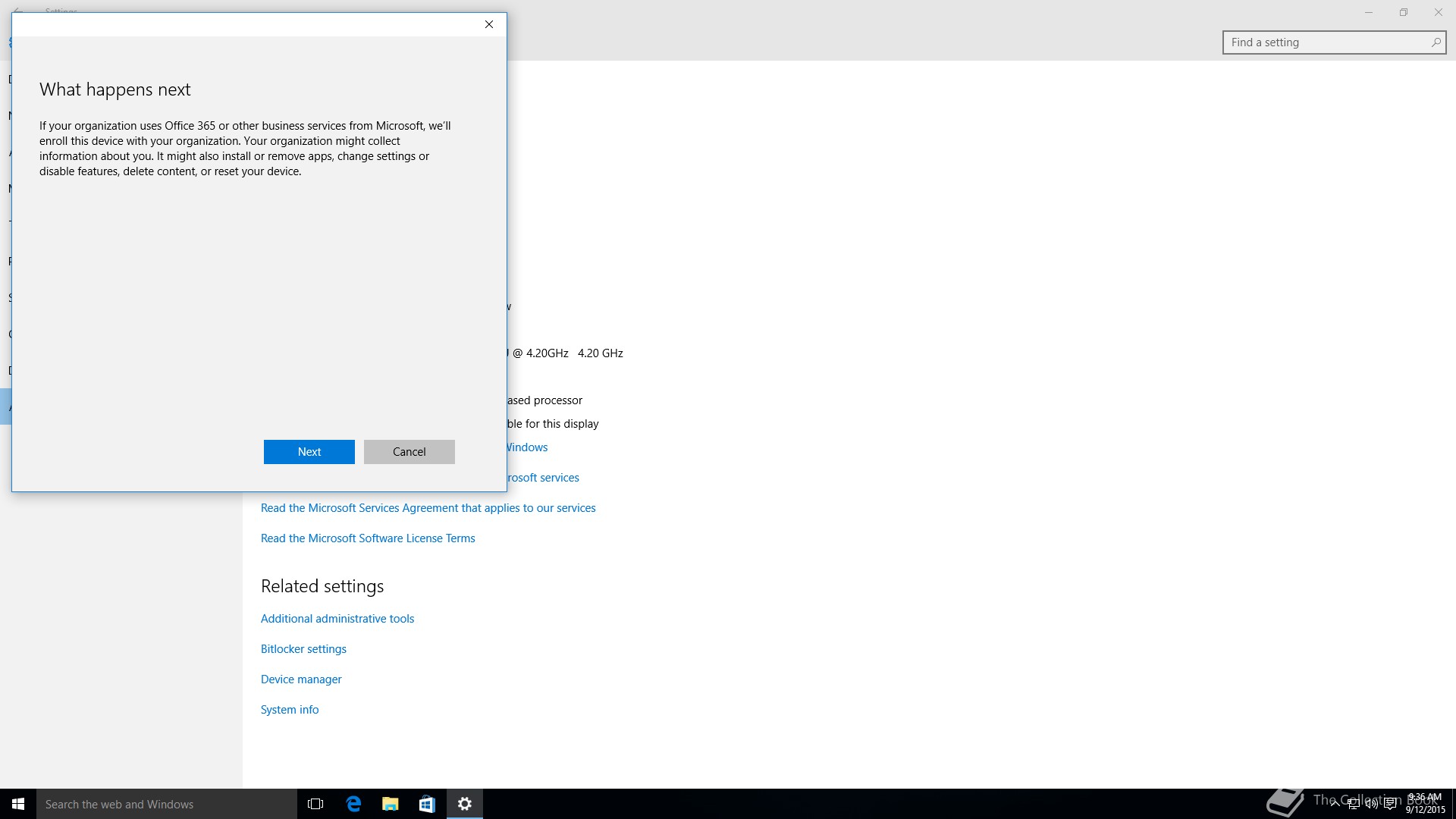Viewport: 1456px width, 819px height.
Task: Open Bitlocker settings link
Action: pos(303,649)
